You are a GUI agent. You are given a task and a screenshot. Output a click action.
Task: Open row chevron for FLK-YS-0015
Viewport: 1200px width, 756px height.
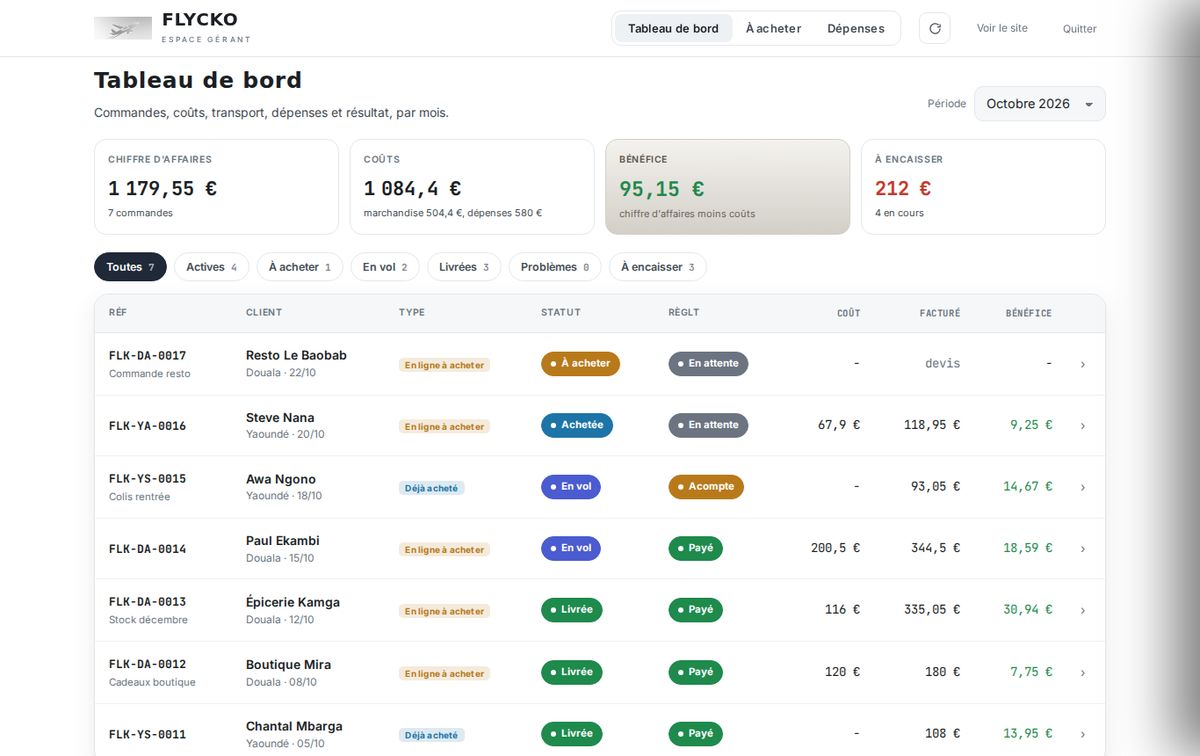click(x=1082, y=487)
